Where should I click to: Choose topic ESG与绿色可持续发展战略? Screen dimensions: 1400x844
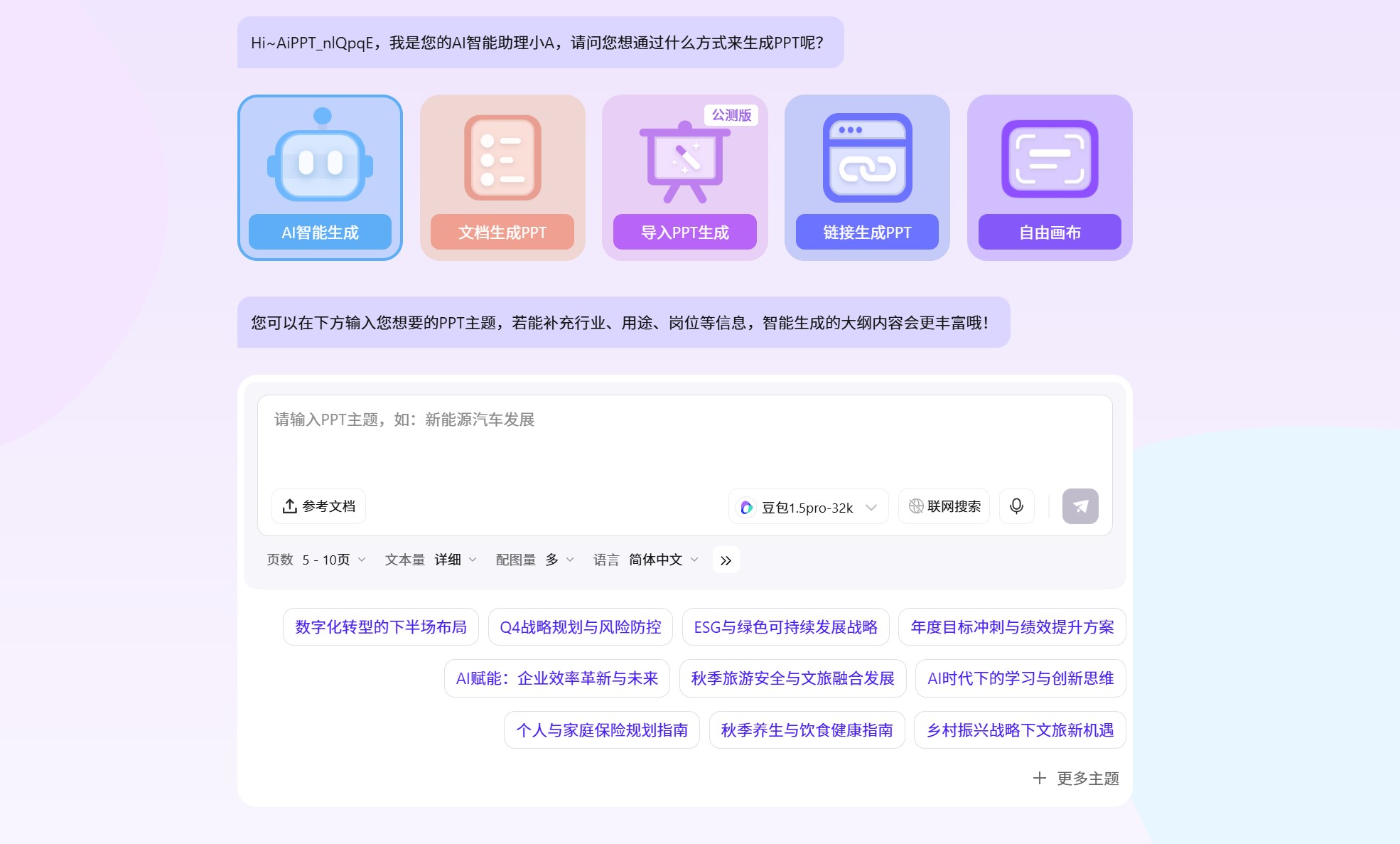coord(785,627)
